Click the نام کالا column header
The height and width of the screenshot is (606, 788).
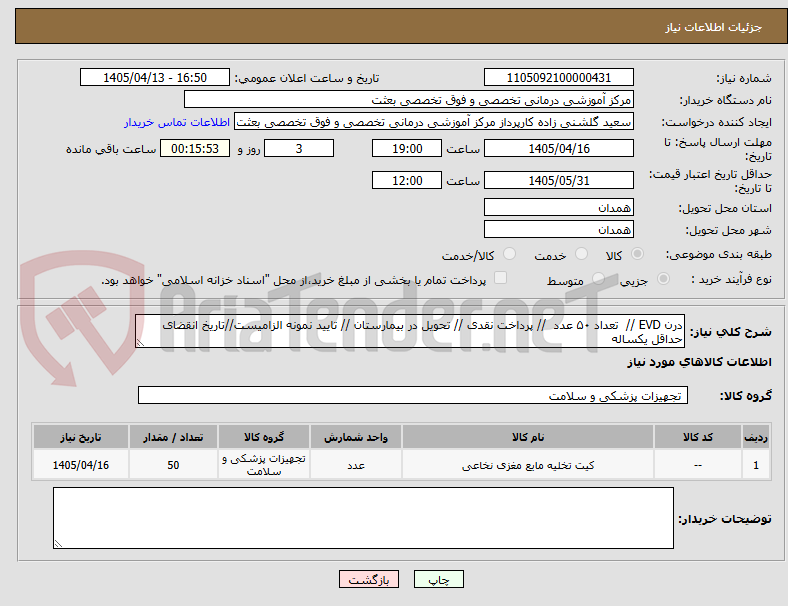[x=528, y=437]
